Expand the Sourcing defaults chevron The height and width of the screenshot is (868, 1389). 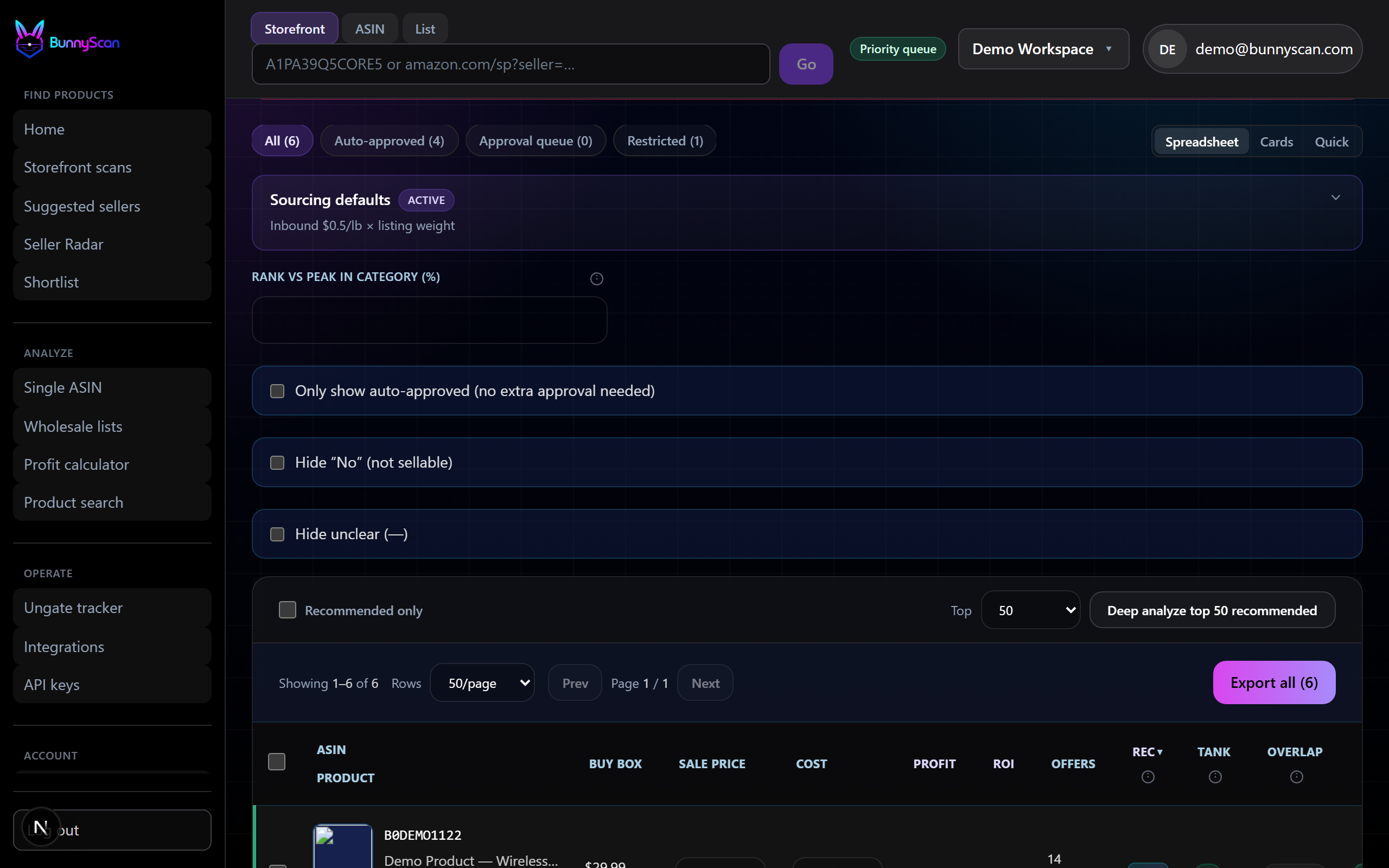(x=1336, y=197)
